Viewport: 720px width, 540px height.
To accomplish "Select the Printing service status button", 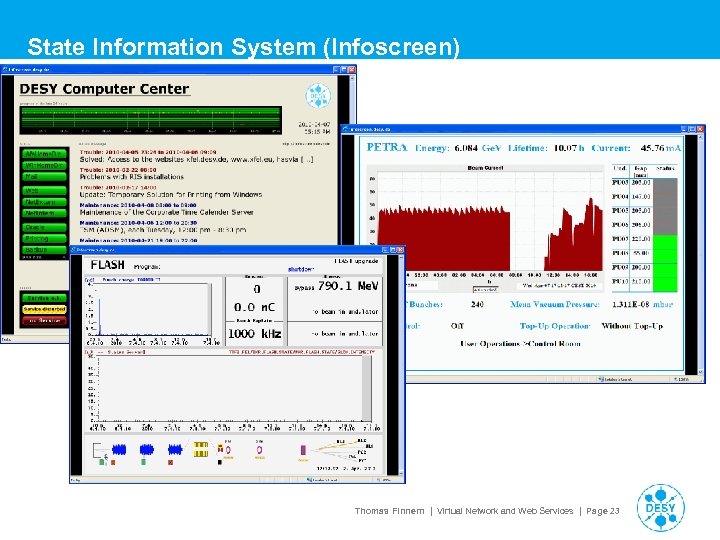I will (45, 239).
